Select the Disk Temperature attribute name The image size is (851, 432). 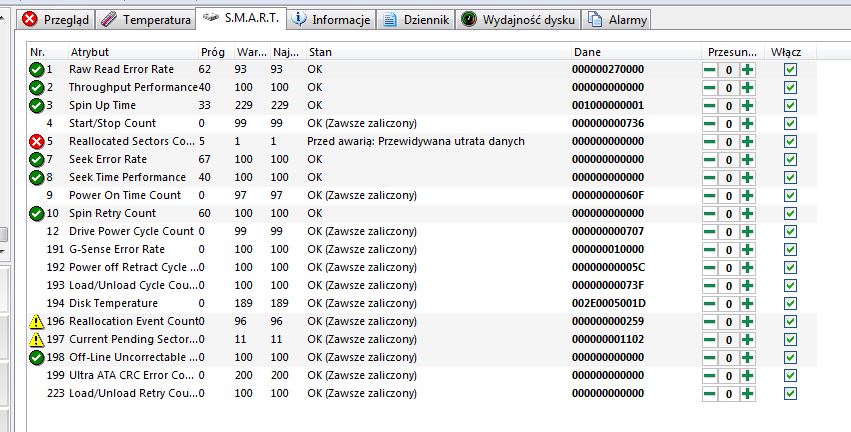point(113,303)
